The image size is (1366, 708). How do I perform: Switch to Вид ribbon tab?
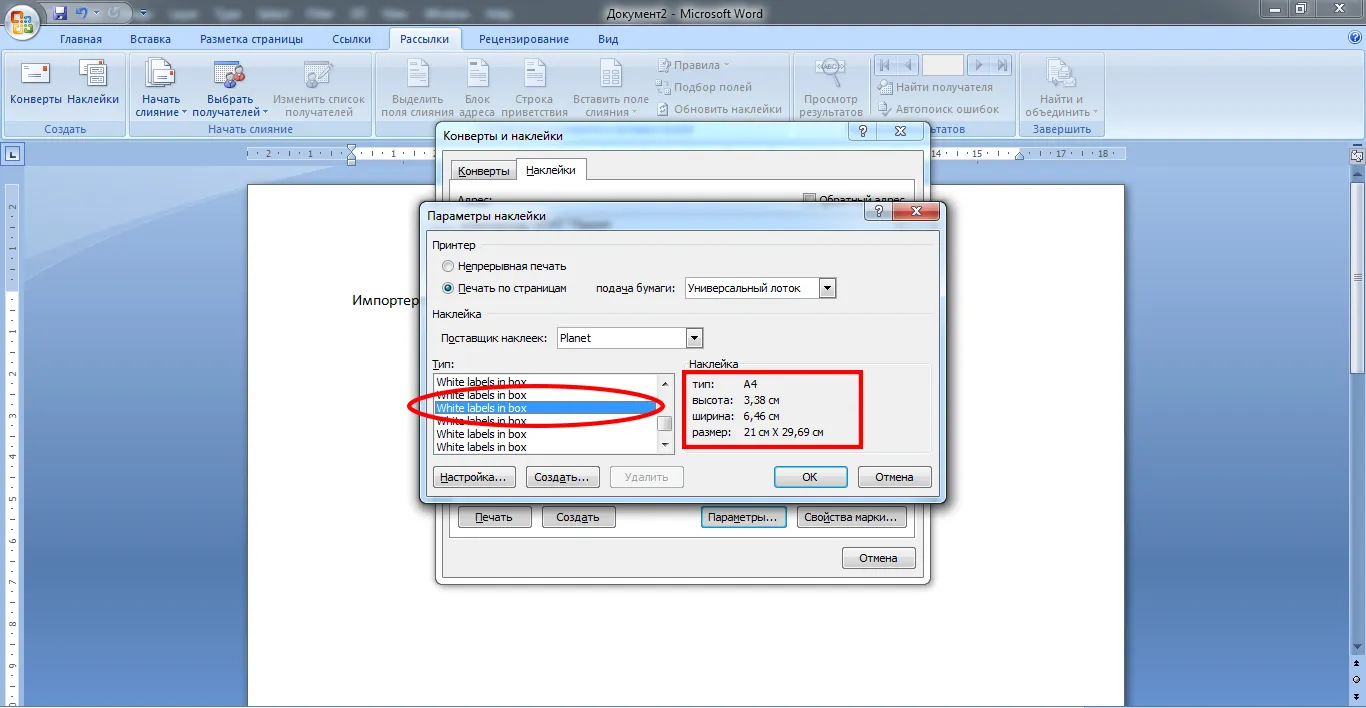point(608,39)
